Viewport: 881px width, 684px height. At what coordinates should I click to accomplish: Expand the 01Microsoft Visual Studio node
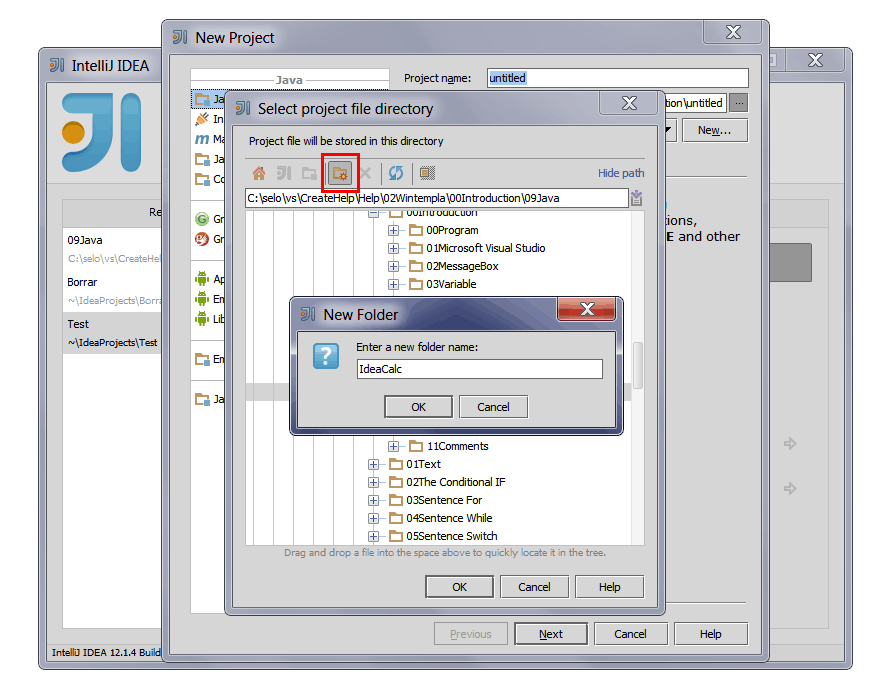[x=393, y=248]
